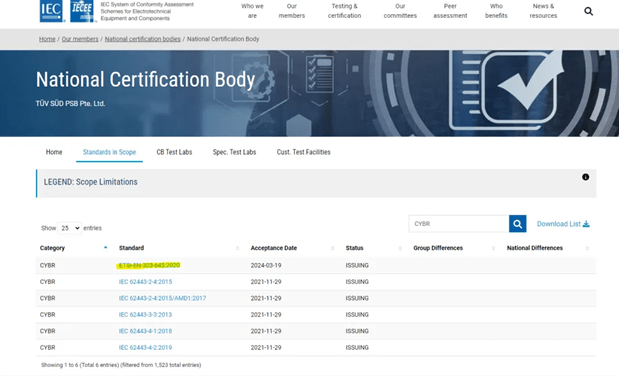Open the Show entries dropdown
This screenshot has height=376, width=619.
pos(69,228)
